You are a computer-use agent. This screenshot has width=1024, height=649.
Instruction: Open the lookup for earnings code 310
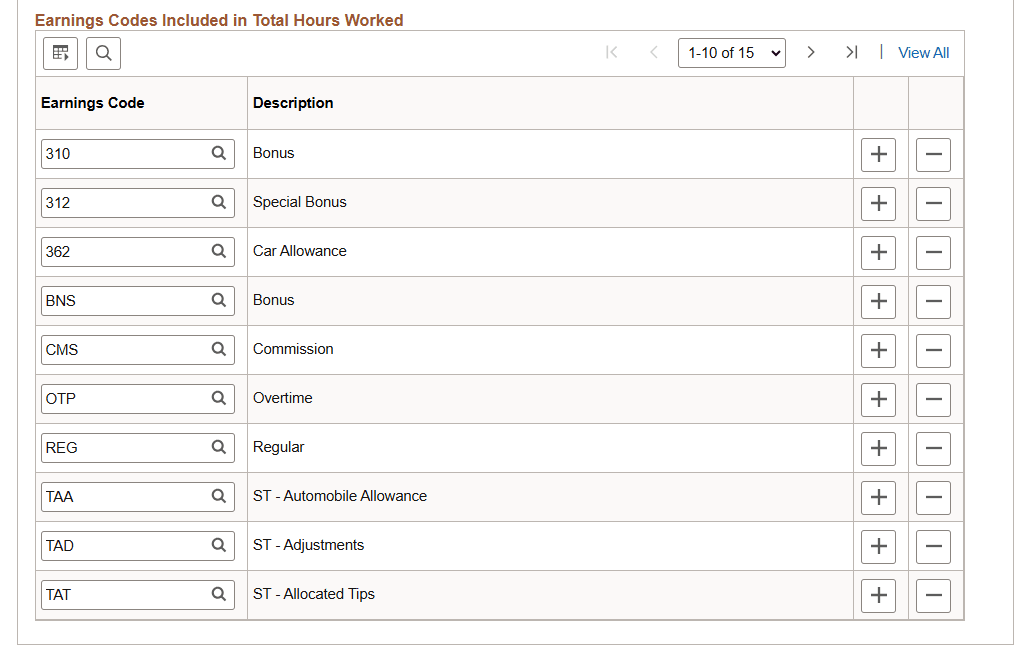tap(219, 153)
